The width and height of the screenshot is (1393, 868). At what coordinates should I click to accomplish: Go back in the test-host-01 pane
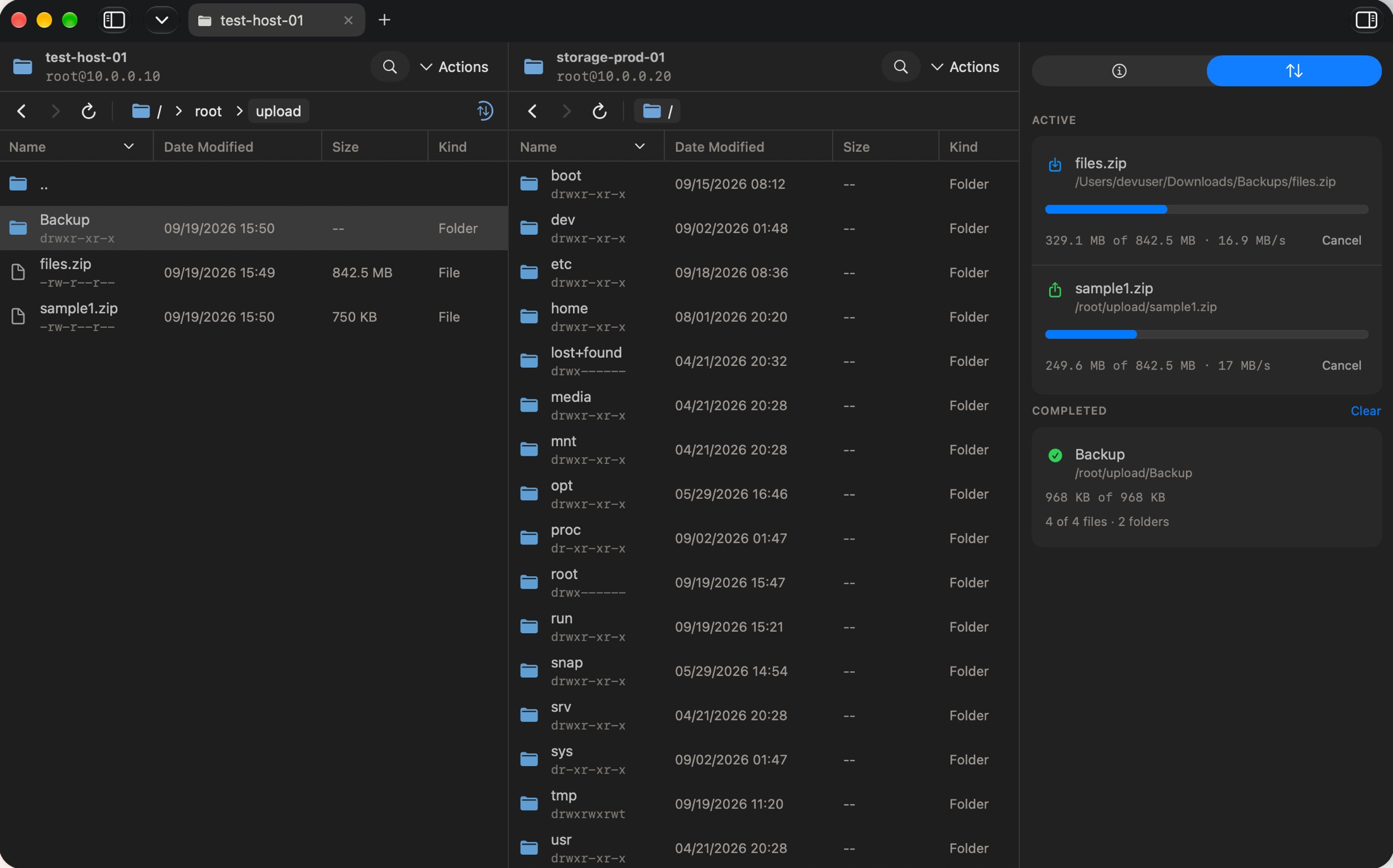[x=22, y=111]
